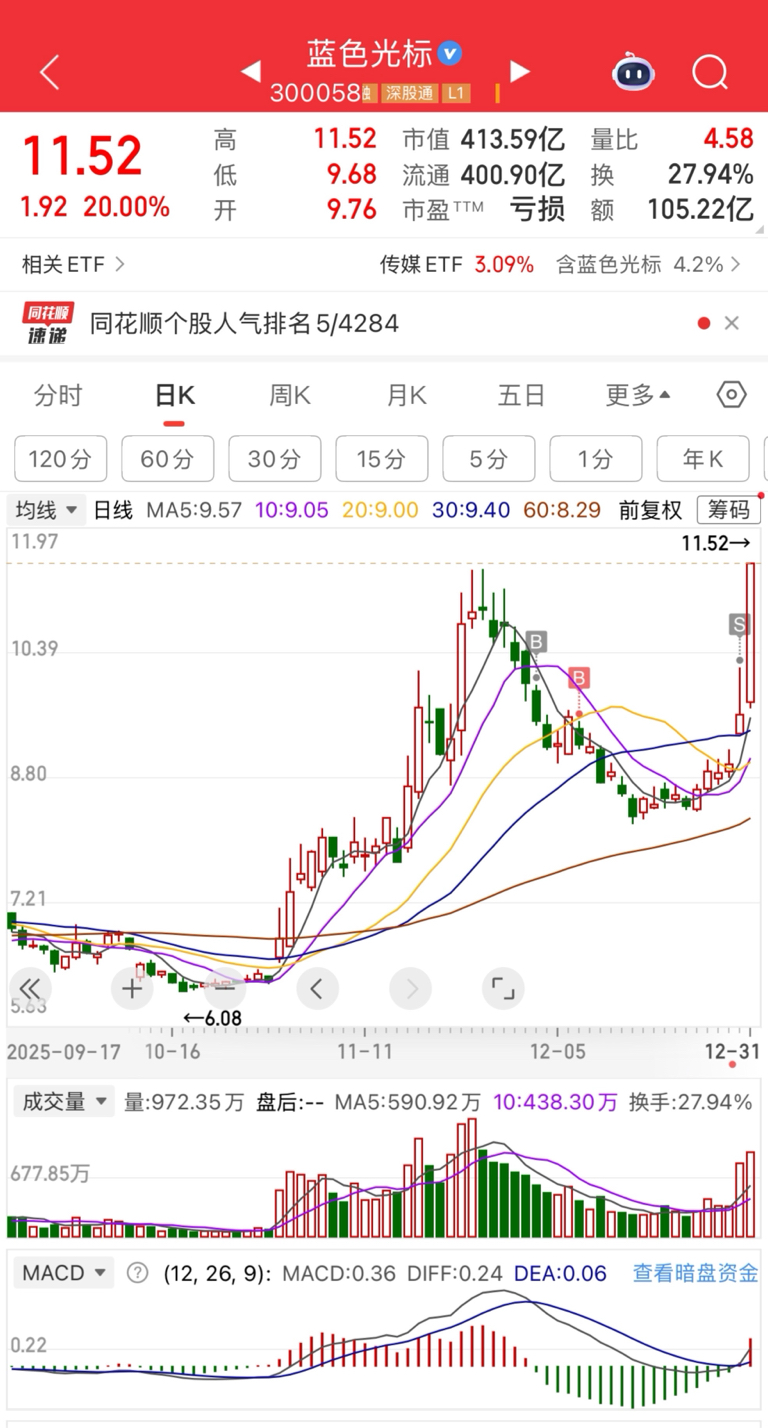Tap the ←6.08 low price annotation
768x1428 pixels.
tap(211, 1019)
